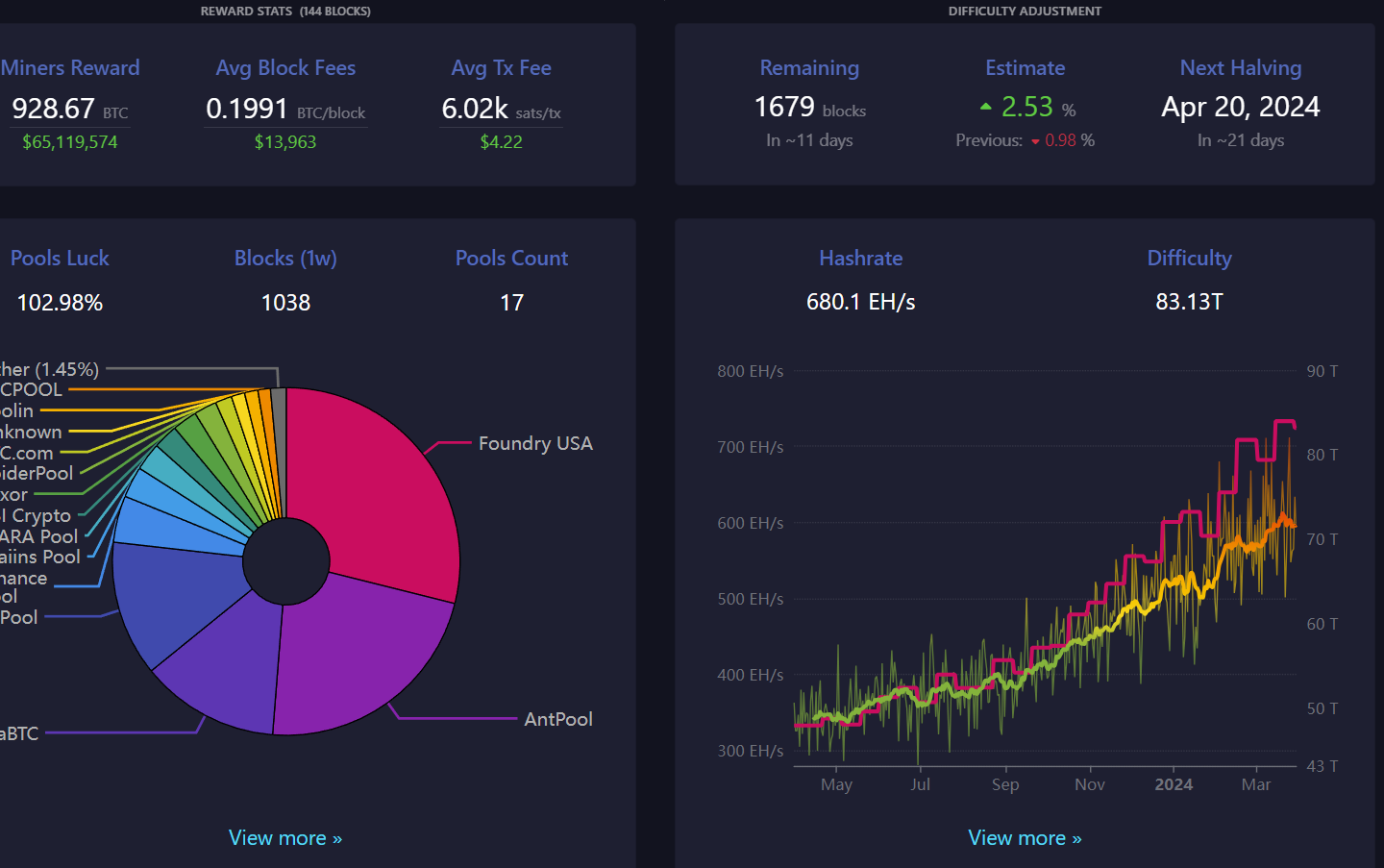The width and height of the screenshot is (1384, 868).
Task: Click the Avg Tx Fee heading
Action: 502,67
